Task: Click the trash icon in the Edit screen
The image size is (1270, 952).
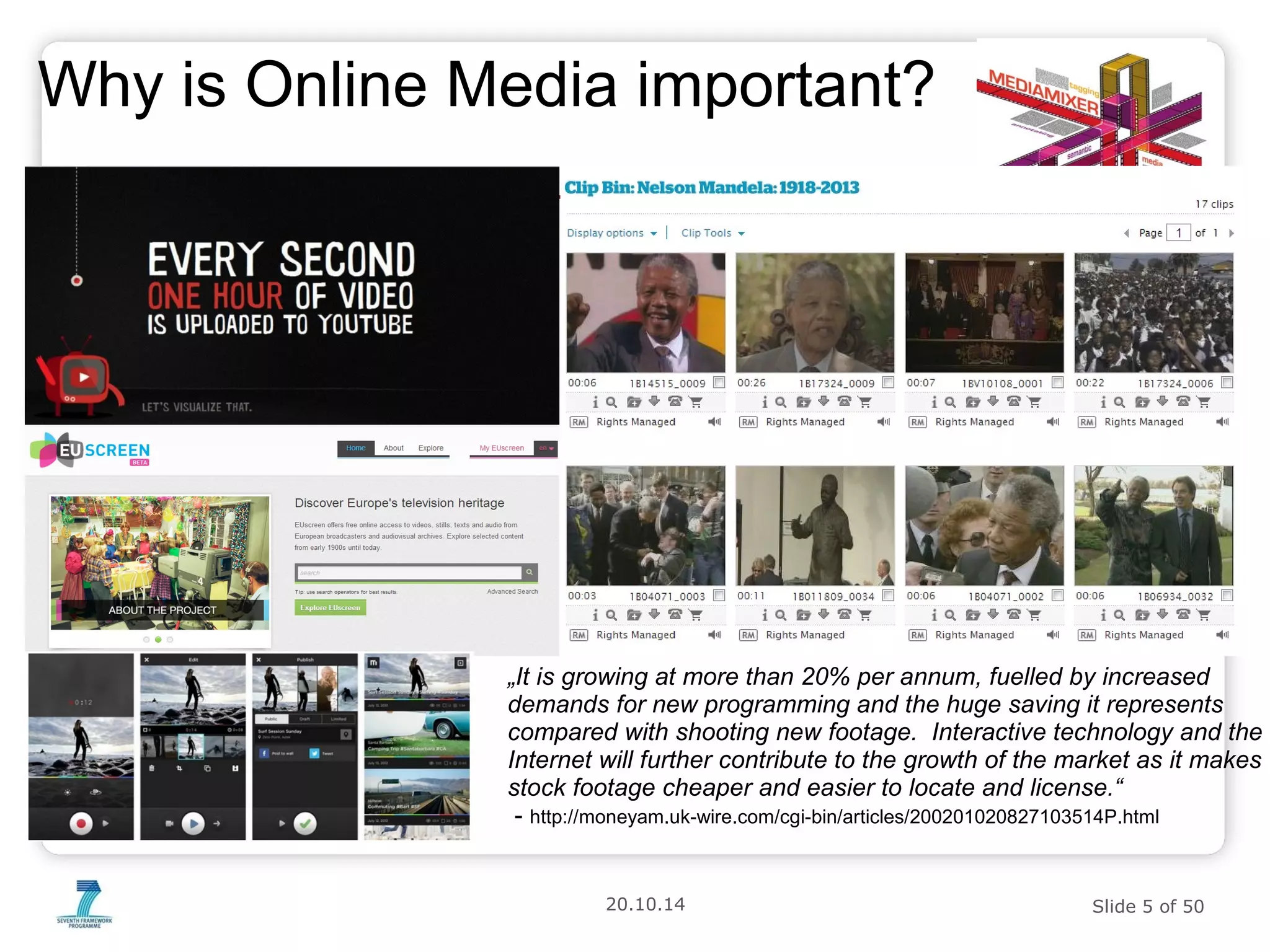Action: [152, 768]
